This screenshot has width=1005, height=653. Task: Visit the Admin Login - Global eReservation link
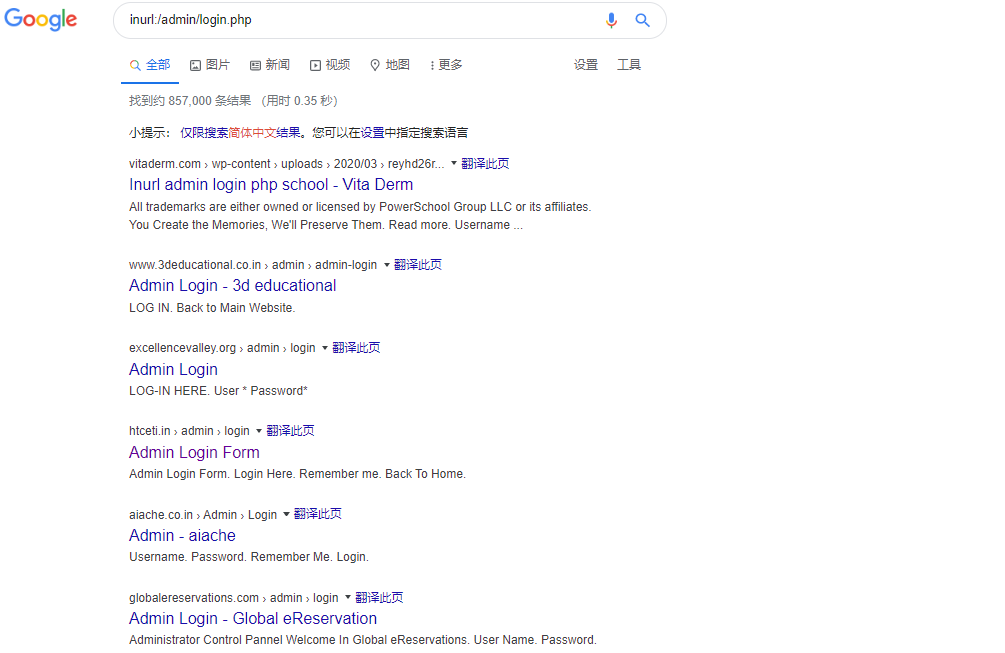253,618
